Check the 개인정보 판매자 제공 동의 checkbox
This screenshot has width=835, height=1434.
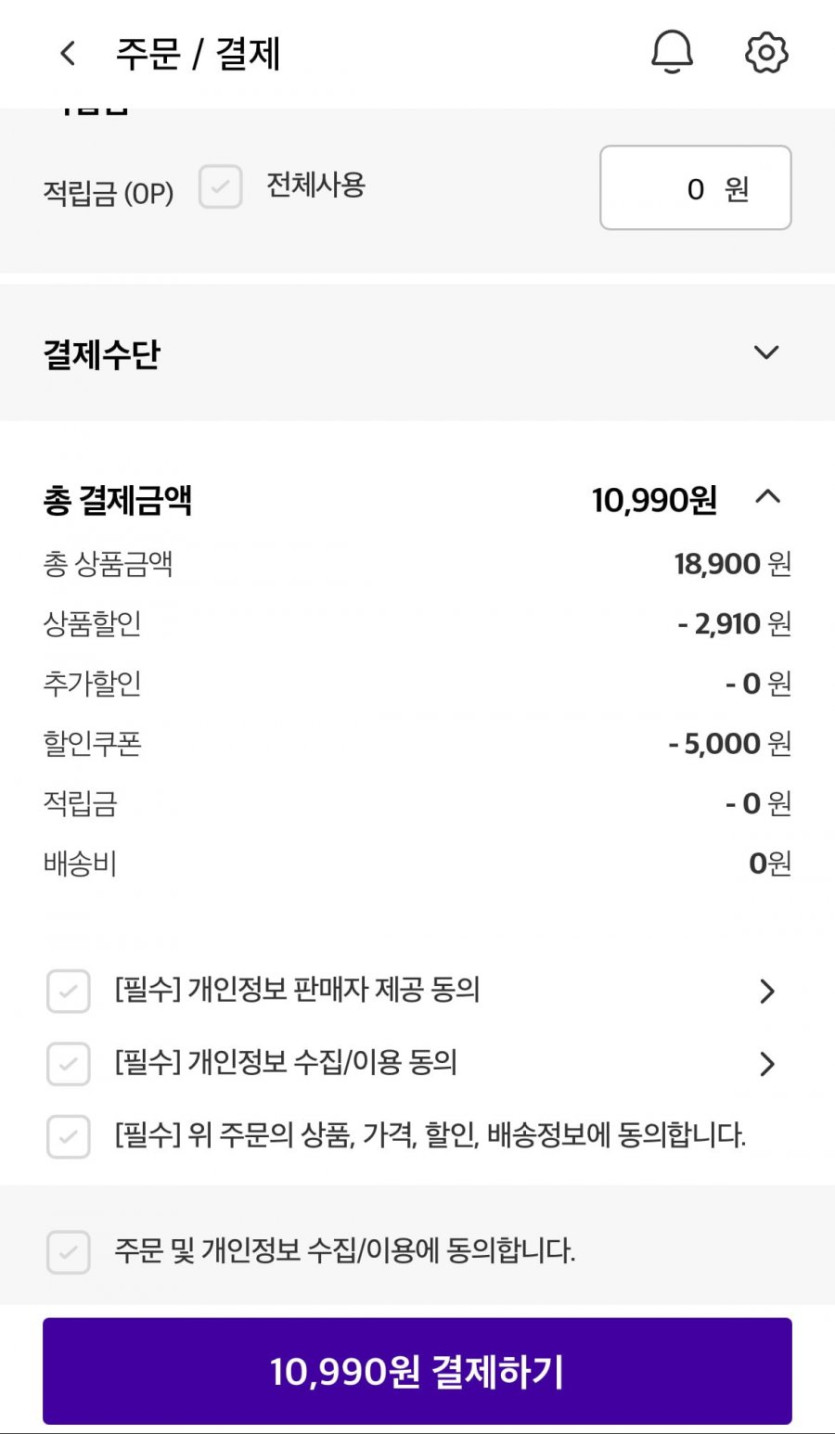click(68, 991)
